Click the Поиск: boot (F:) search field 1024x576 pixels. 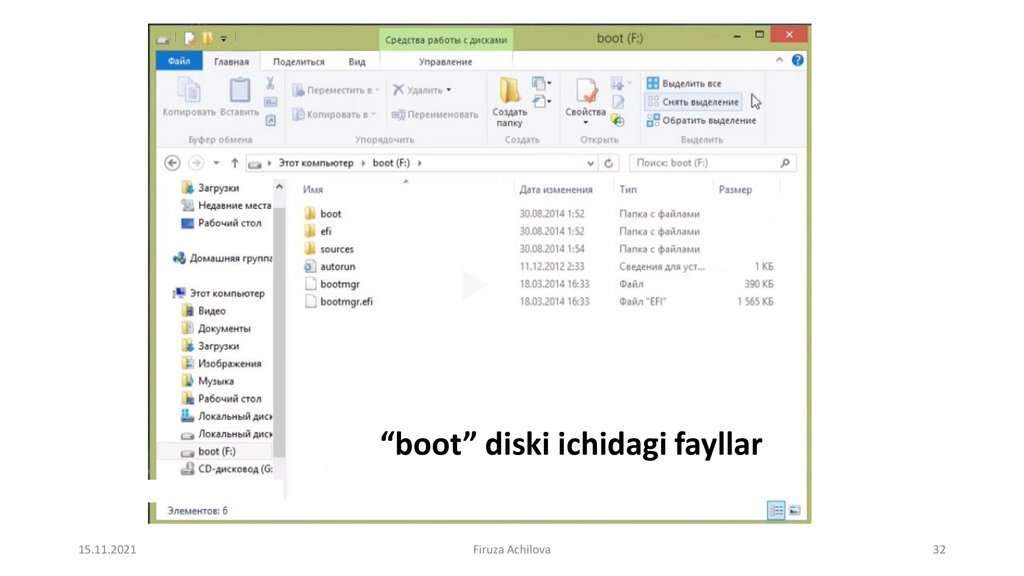pyautogui.click(x=712, y=163)
